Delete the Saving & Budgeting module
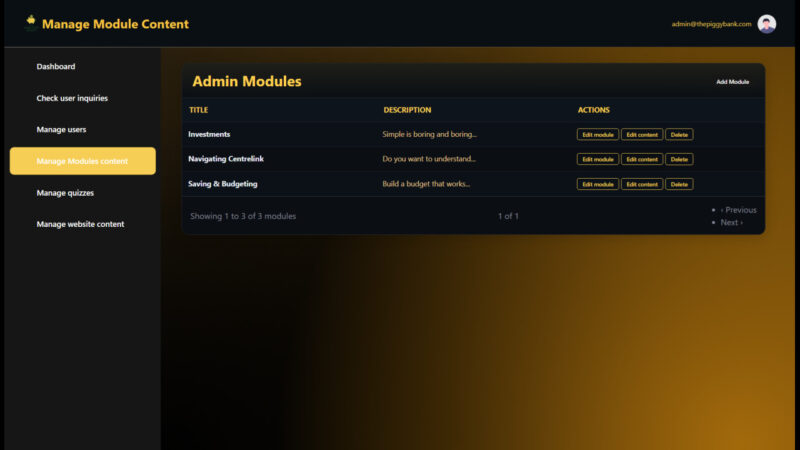The width and height of the screenshot is (800, 450). 679,184
